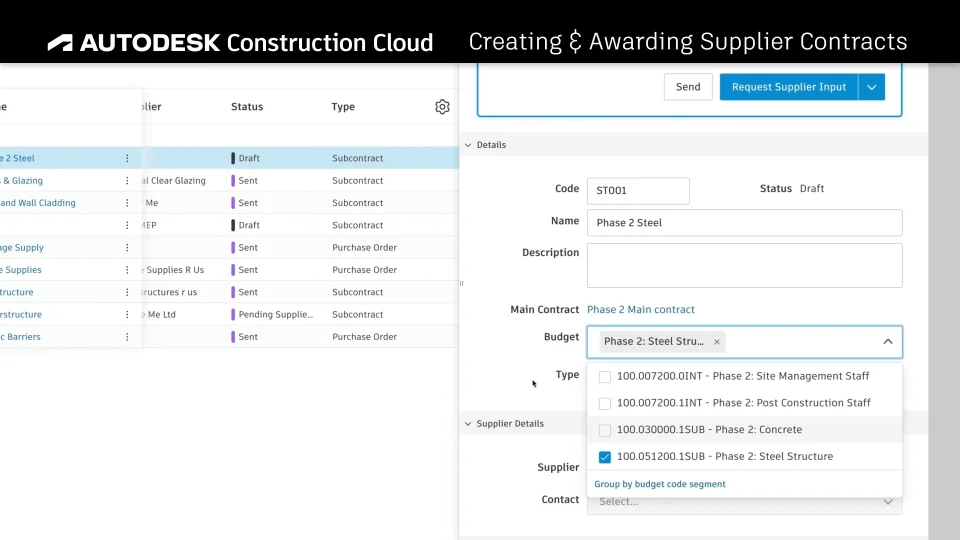
Task: Uncheck 100.051200.1SUB Phase 2: Steel Structure budget
Action: (x=605, y=457)
